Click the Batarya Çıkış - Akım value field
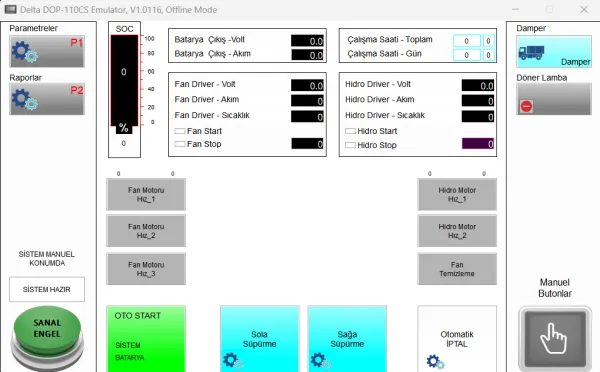The image size is (600, 372). 307,55
